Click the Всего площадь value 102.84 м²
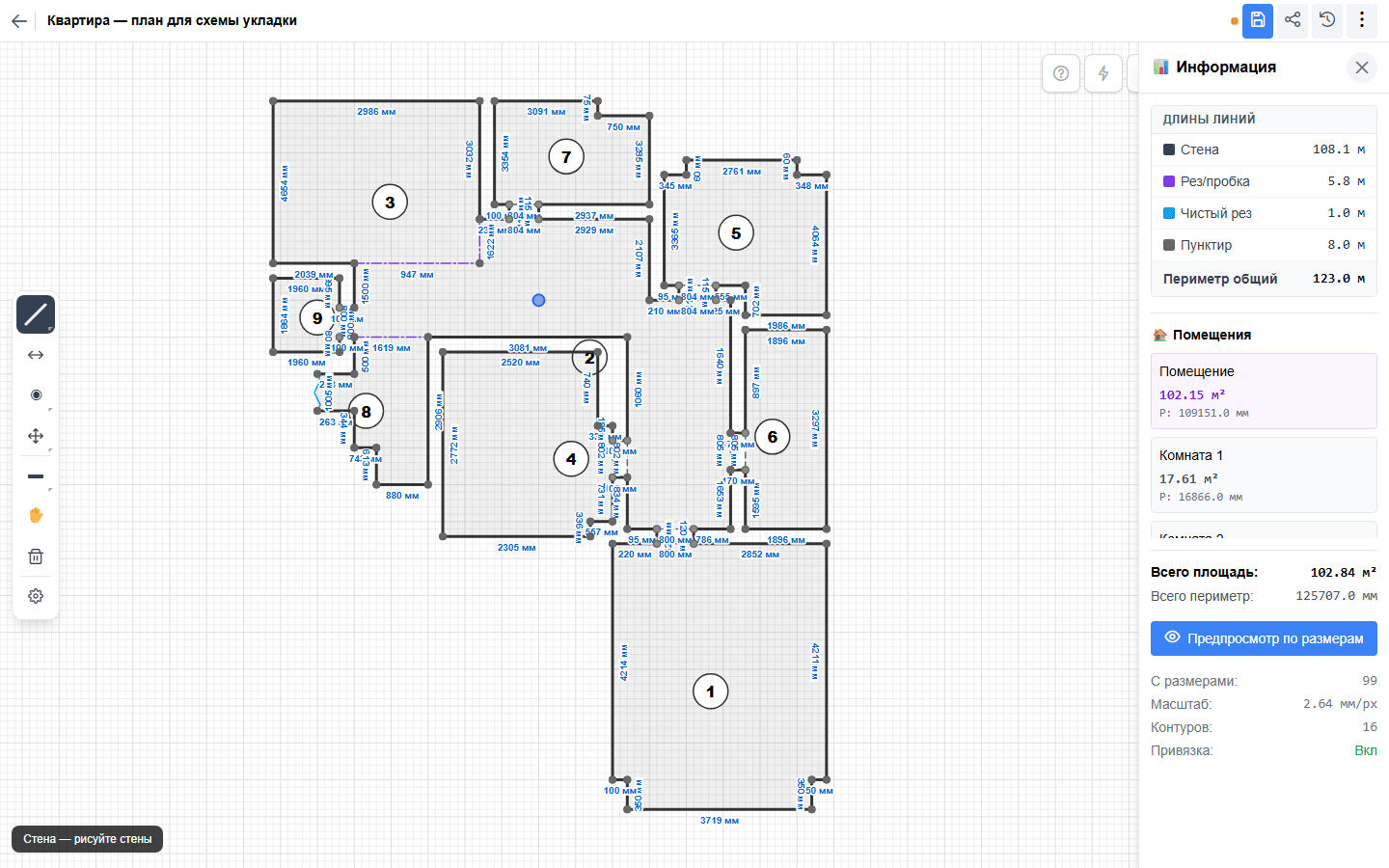Screen dimensions: 1389x868 (1344, 573)
